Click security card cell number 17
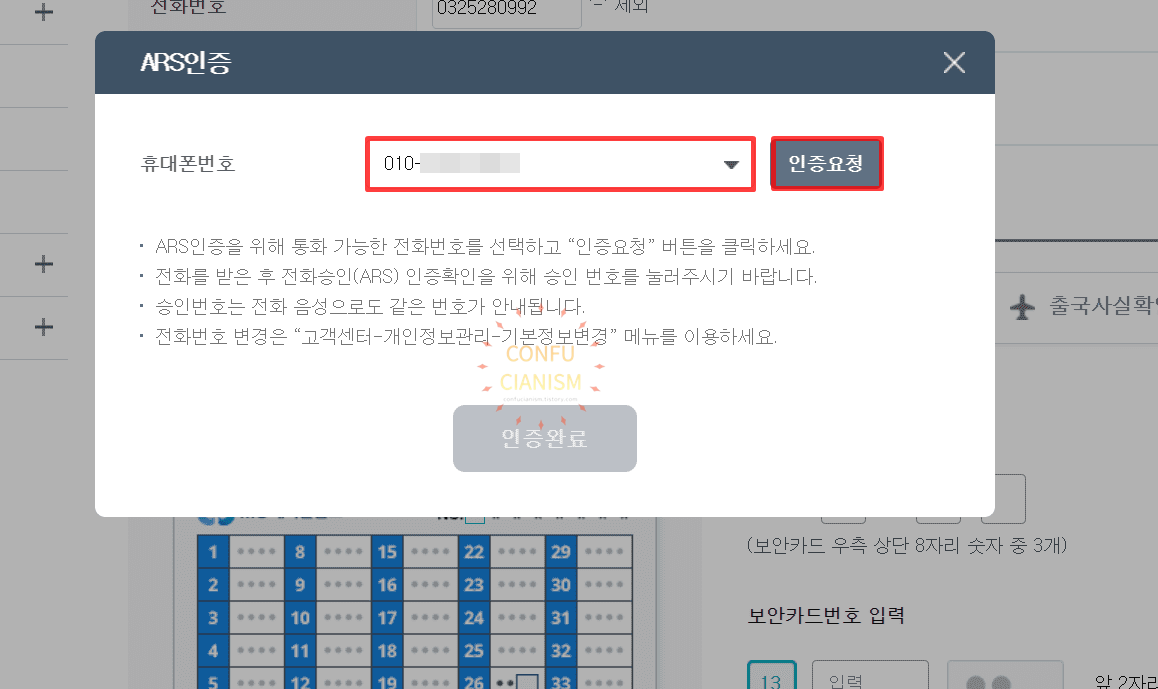Viewport: 1158px width, 689px height. (x=387, y=617)
